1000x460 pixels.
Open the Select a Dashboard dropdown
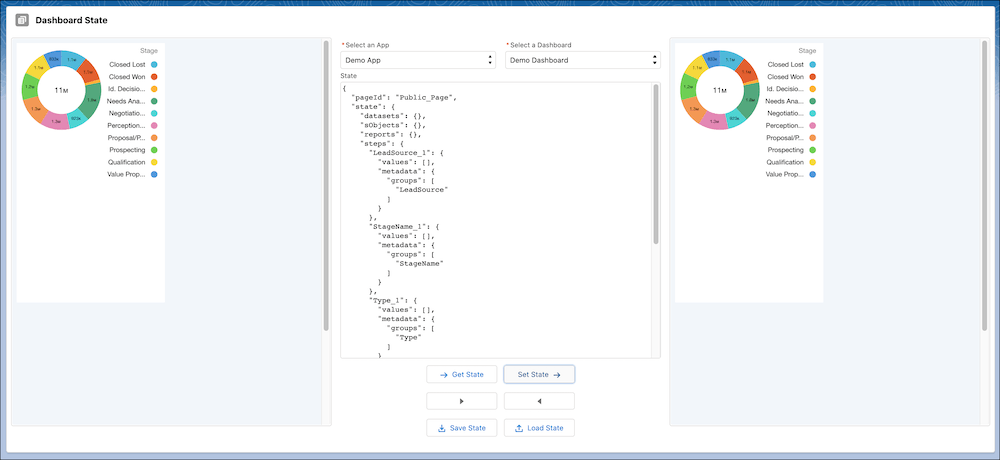tap(583, 60)
